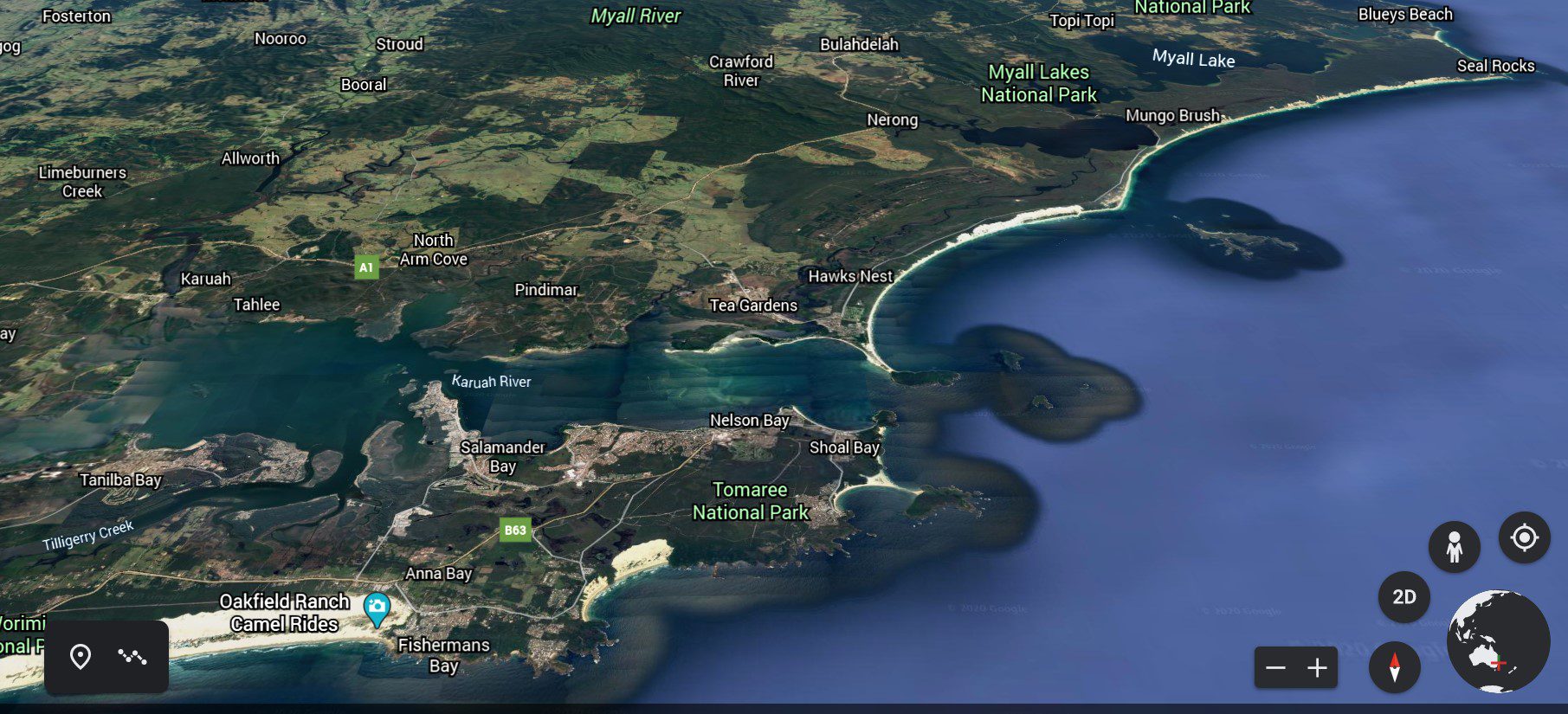1568x714 pixels.
Task: Select the measure distance path tool
Action: [132, 657]
